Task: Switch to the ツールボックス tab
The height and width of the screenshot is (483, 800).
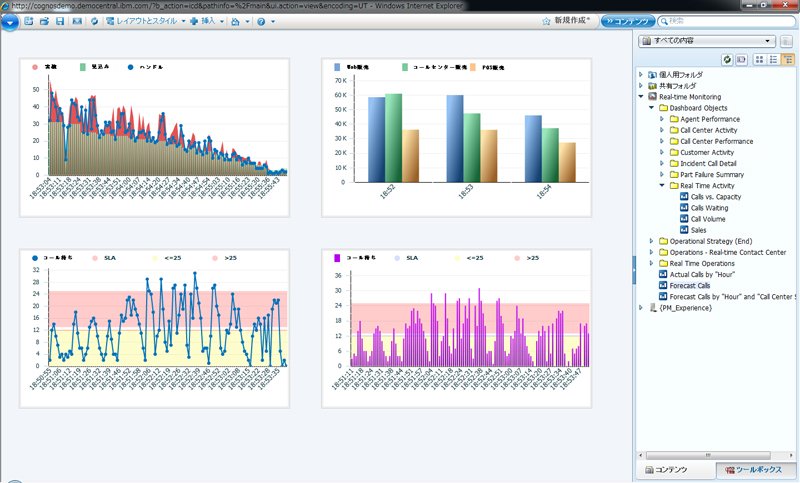Action: (753, 470)
